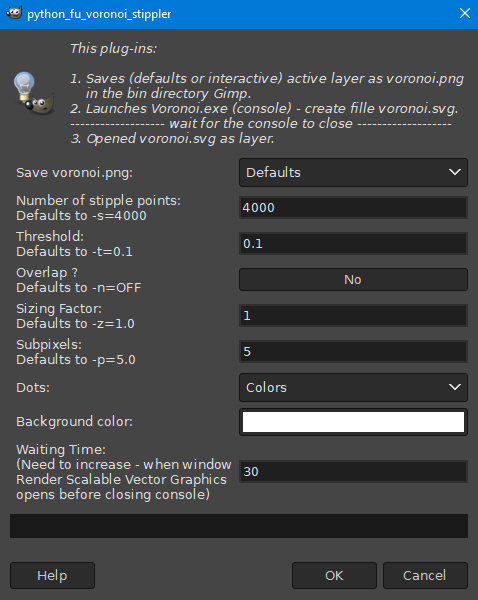Toggle the Overlap No button
478x600 pixels.
click(353, 280)
